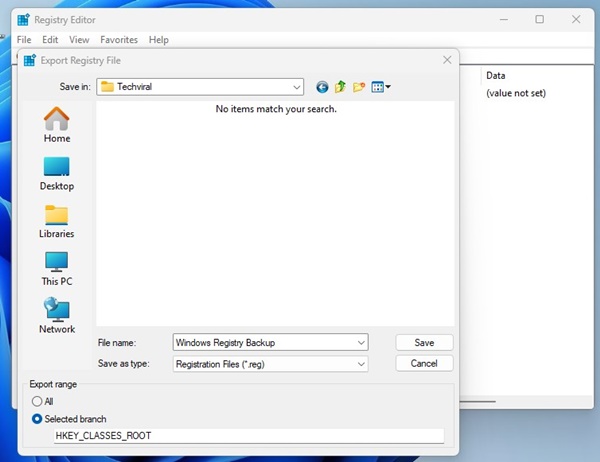Click the Back navigation arrow icon
600x462 pixels.
click(322, 87)
